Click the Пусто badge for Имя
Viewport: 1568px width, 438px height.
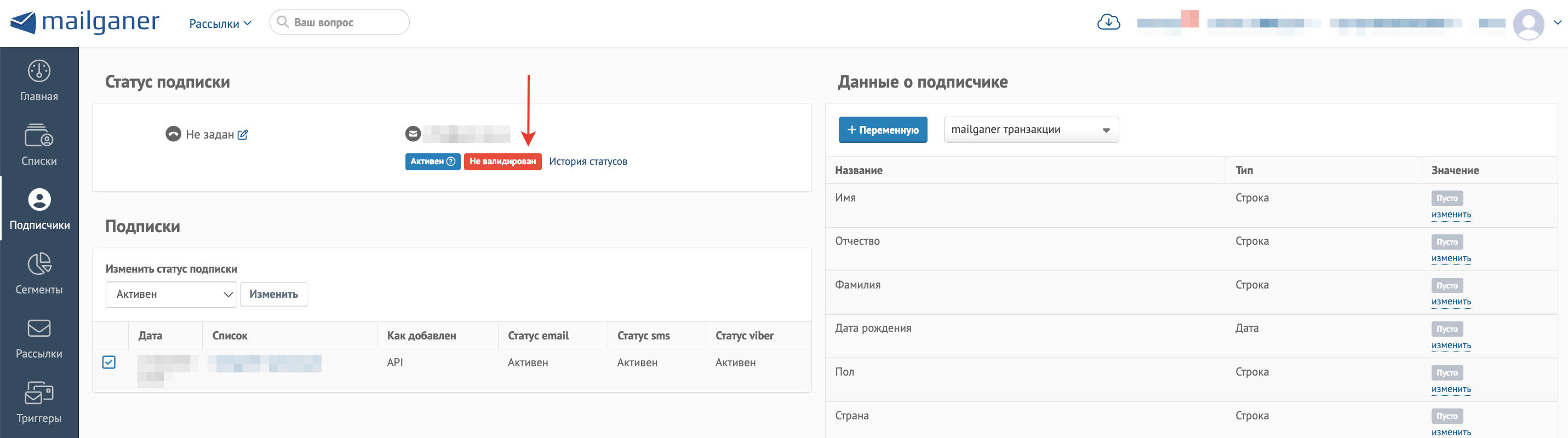(x=1447, y=198)
